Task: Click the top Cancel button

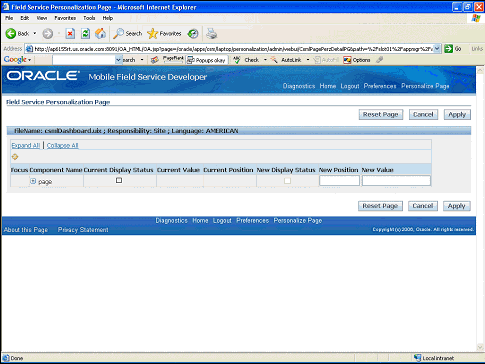Action: point(423,114)
